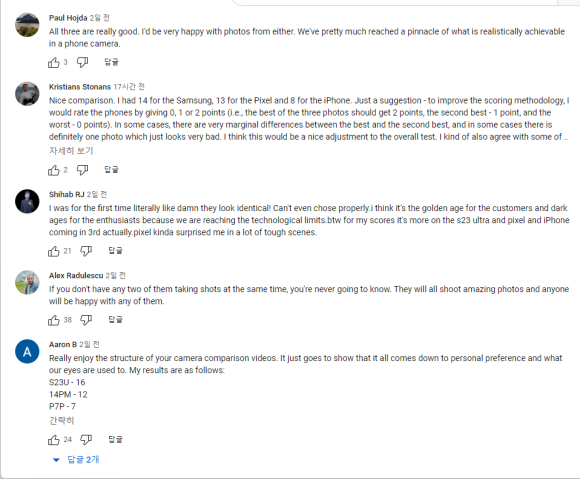This screenshot has width=580, height=479.
Task: Collapse Aaron B's comment with 간략히
Action: pos(61,420)
